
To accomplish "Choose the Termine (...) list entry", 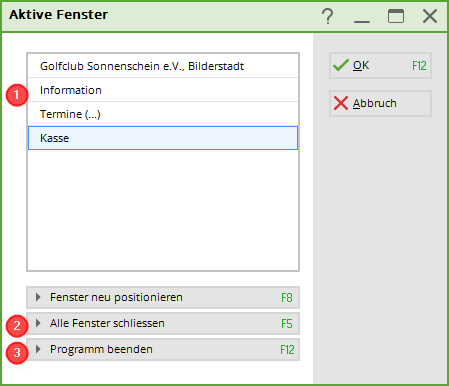I will 163,114.
